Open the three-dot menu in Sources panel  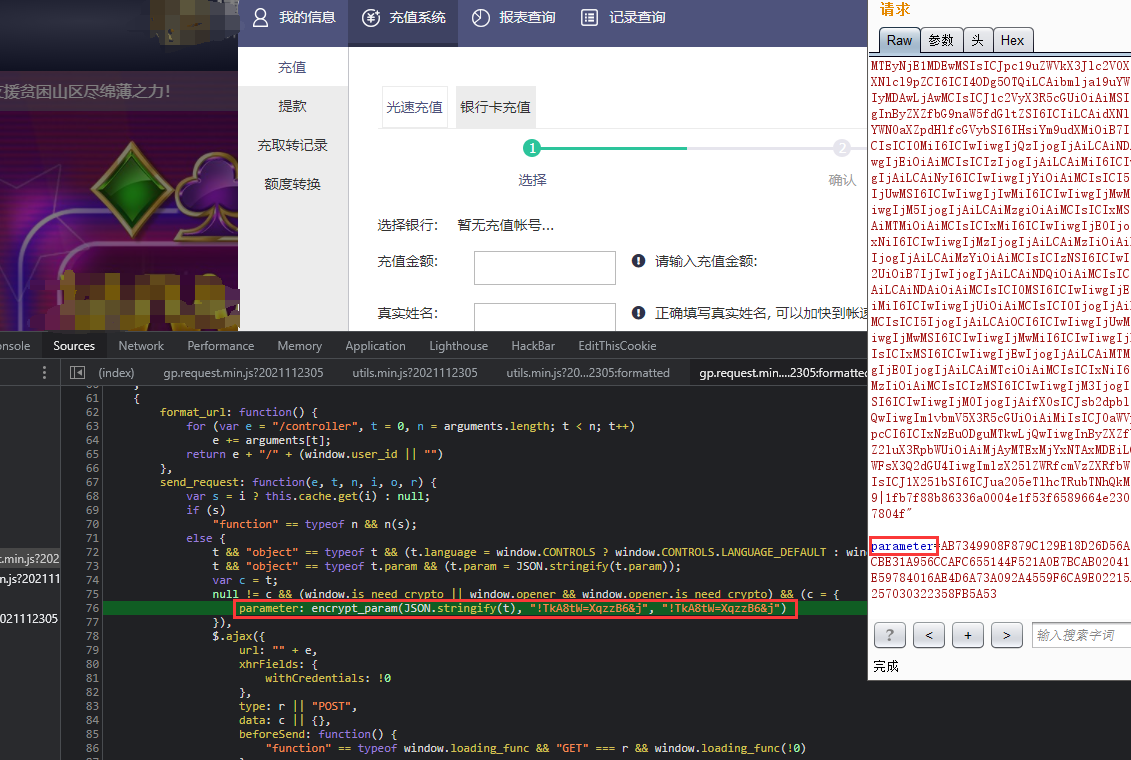pos(43,373)
